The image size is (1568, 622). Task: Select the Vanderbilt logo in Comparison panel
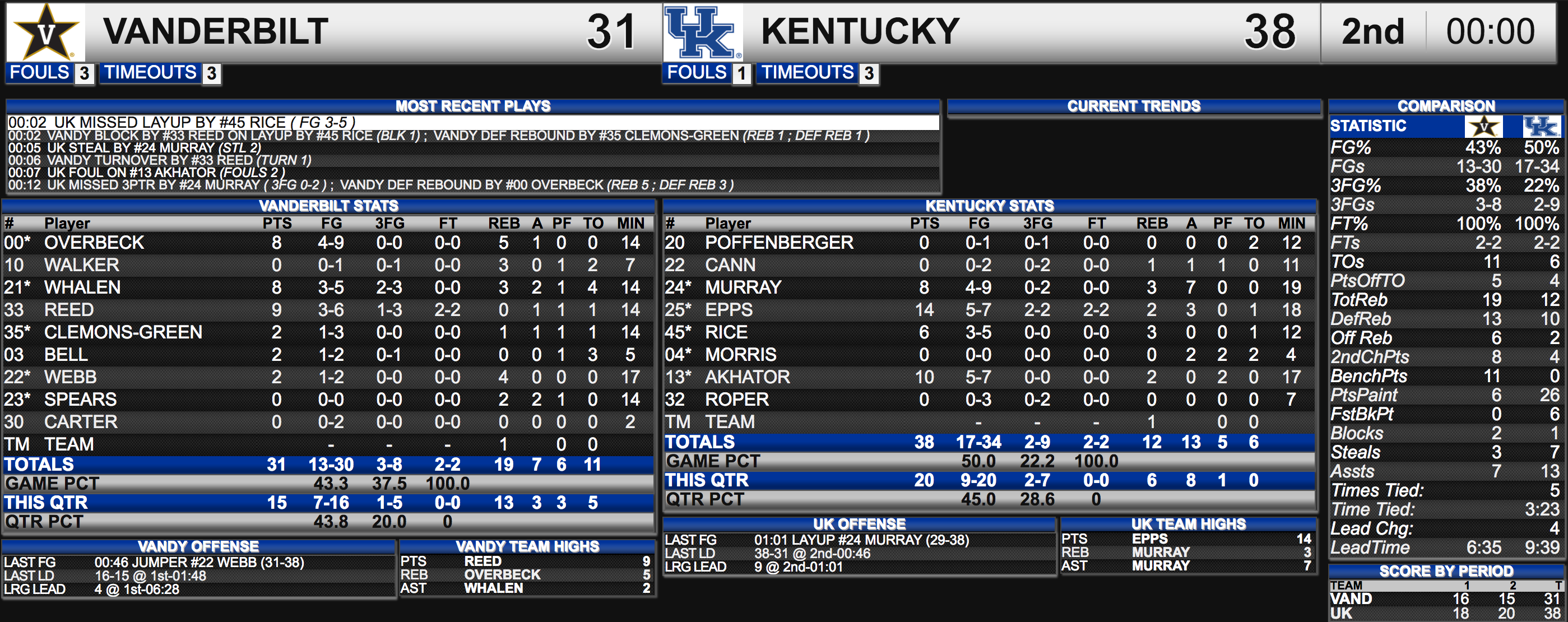[1483, 126]
